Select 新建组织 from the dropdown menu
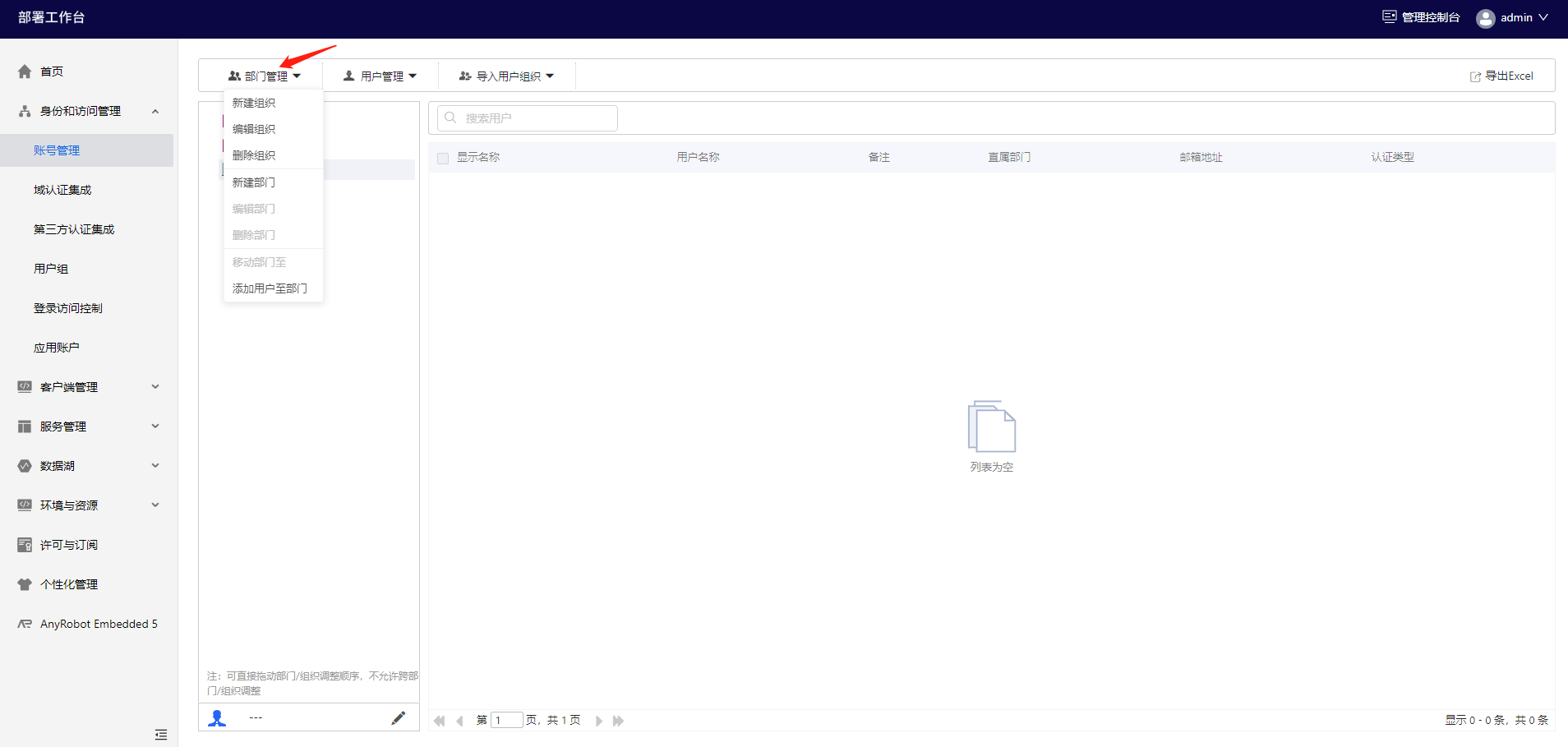 coord(273,103)
